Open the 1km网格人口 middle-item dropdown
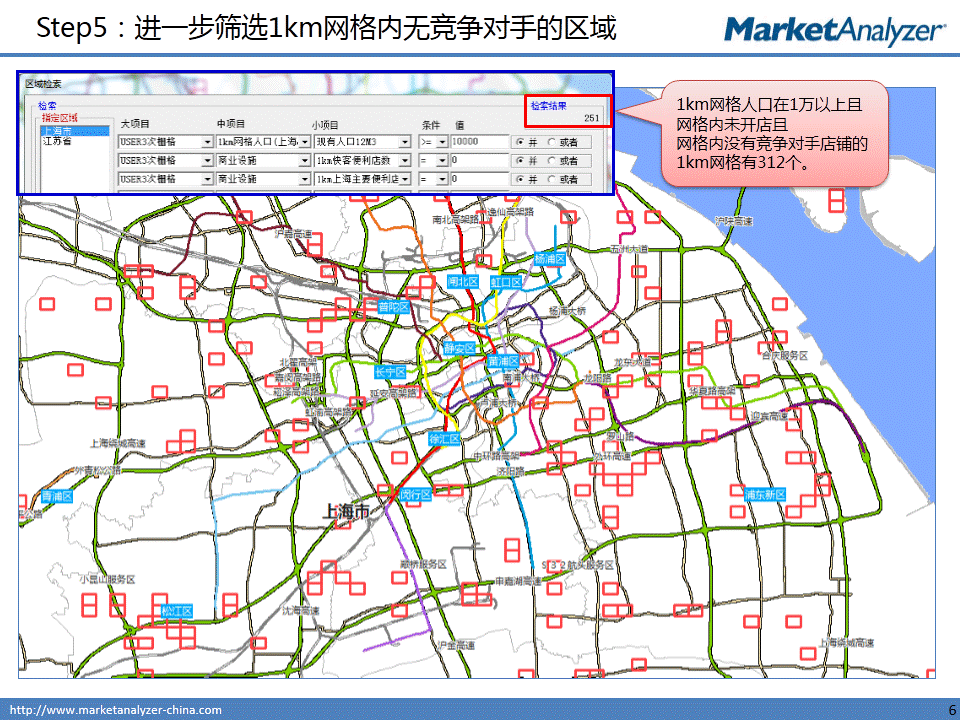 [305, 142]
